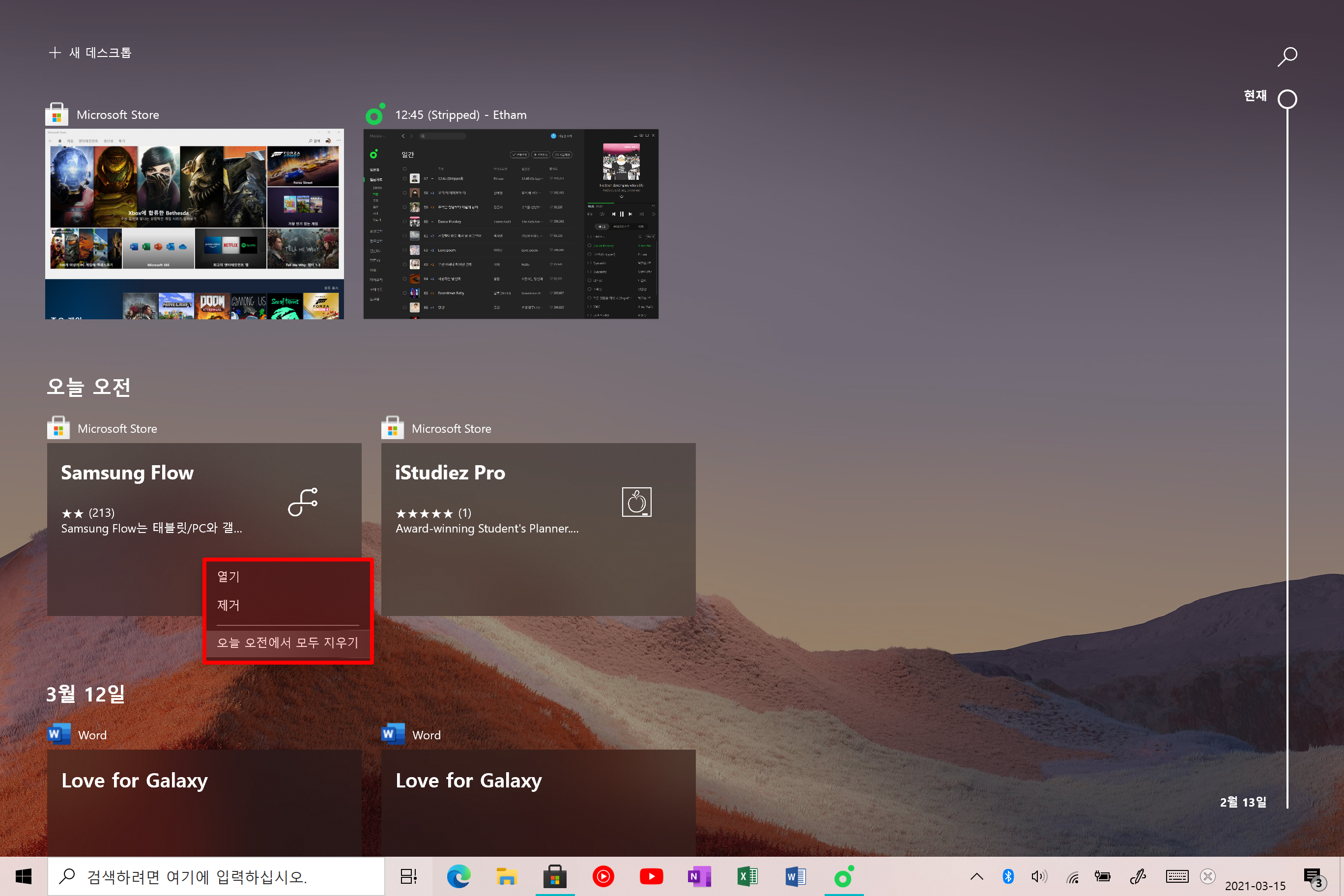Select 제거 in the context menu
1344x896 pixels.
[x=229, y=605]
